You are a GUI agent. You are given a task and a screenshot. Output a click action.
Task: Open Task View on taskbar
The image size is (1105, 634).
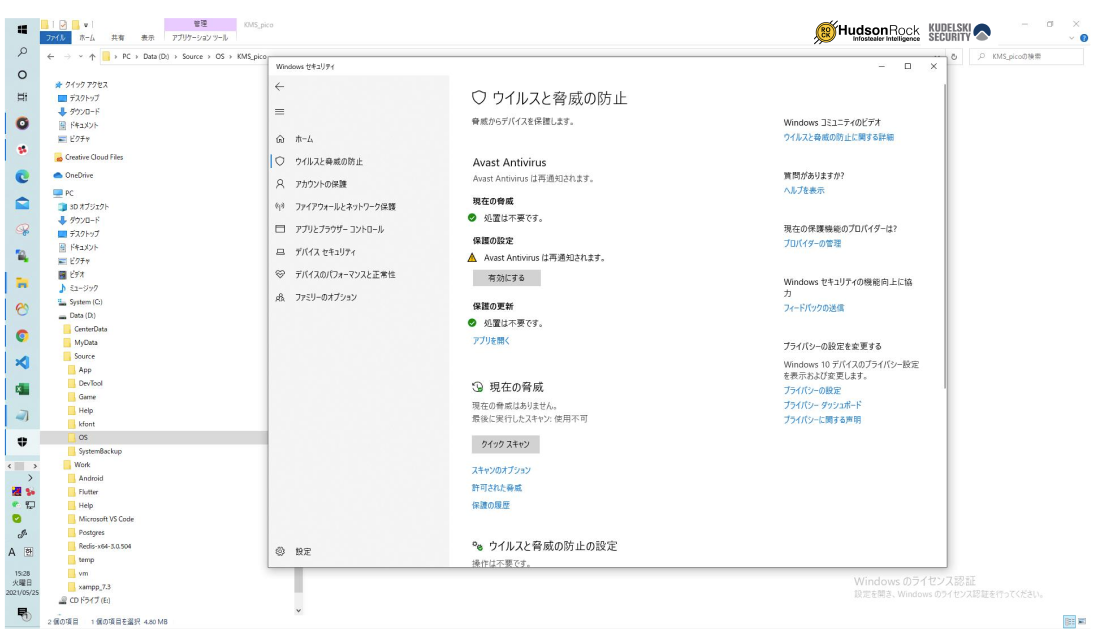click(23, 97)
